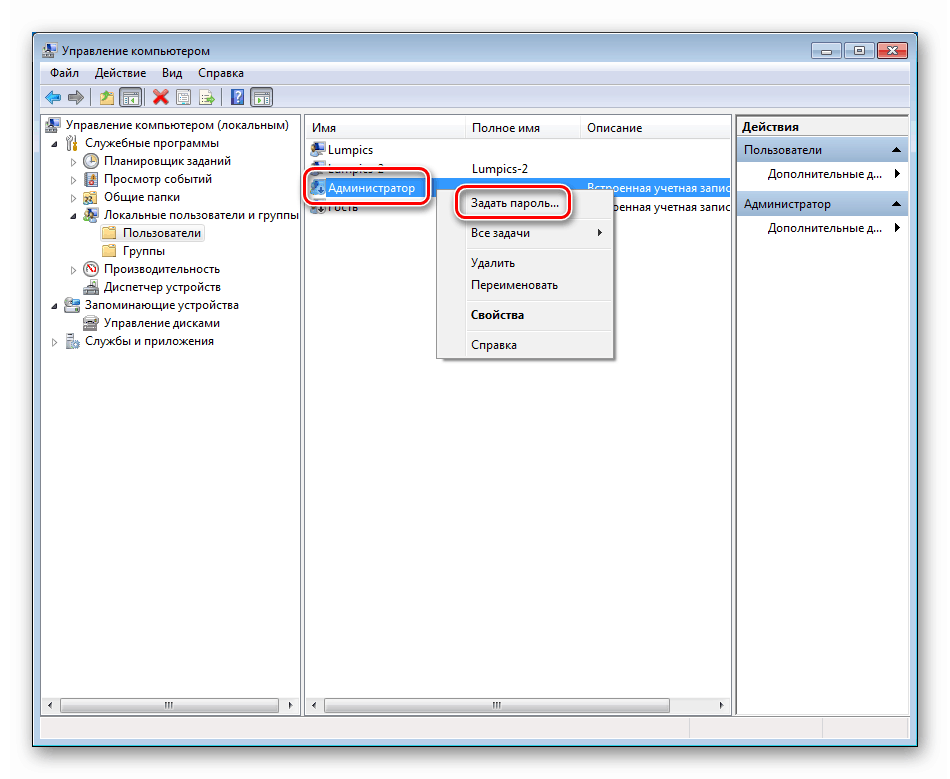Click Дополнительные действия under Пользователи
The width and height of the screenshot is (950, 779).
tap(824, 174)
